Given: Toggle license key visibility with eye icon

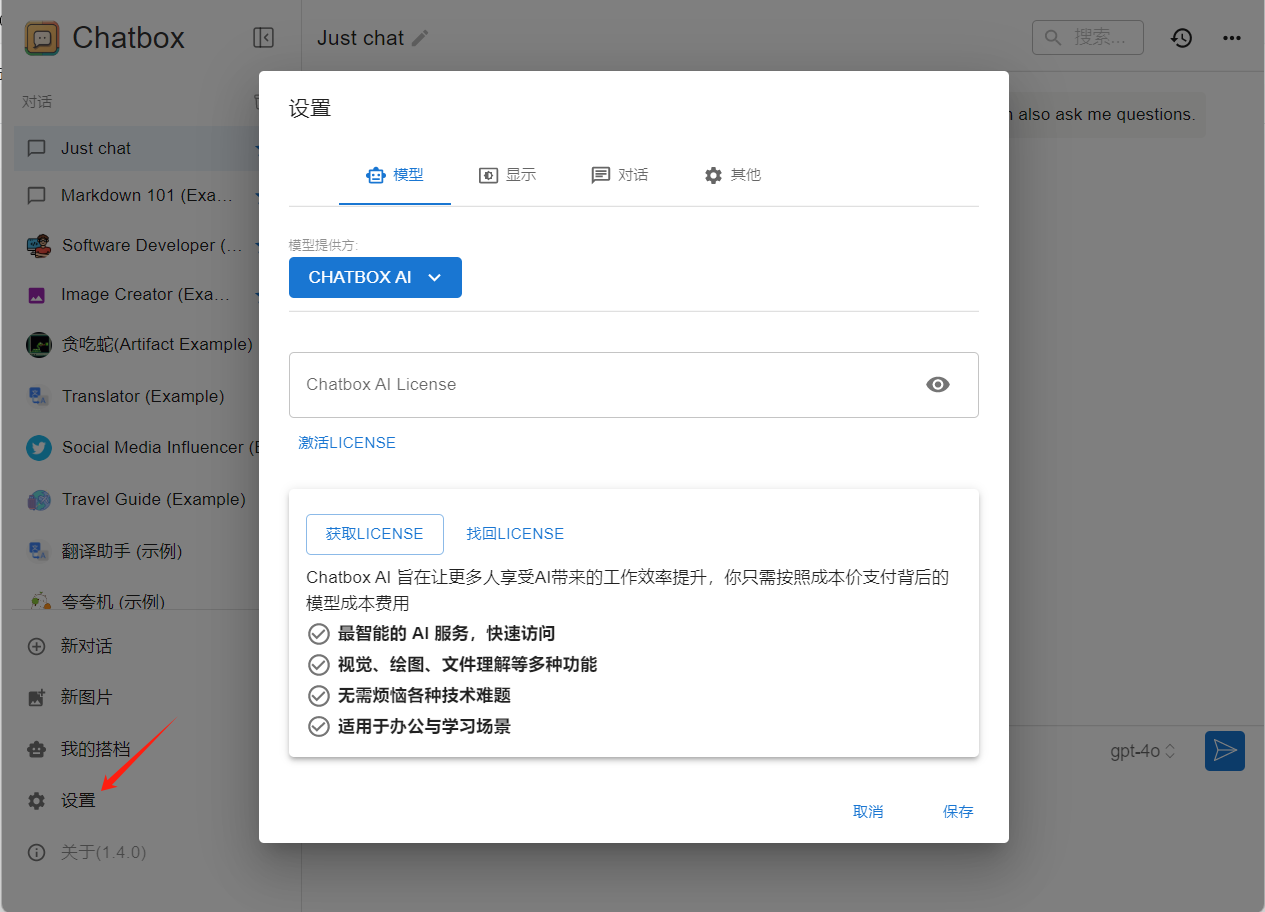Looking at the screenshot, I should click(937, 384).
